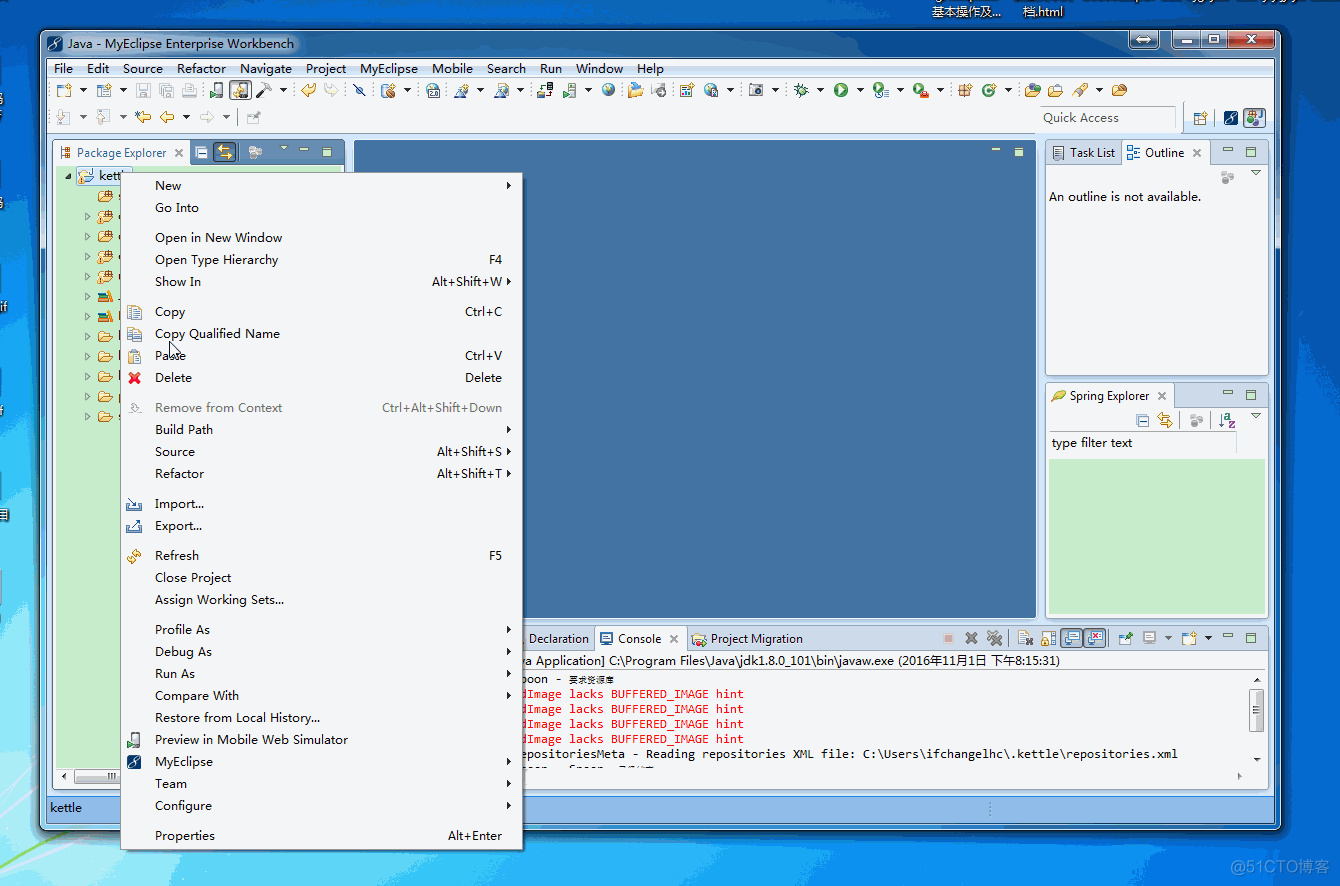Open Display Selected Console dropdown arrow

coord(1168,638)
